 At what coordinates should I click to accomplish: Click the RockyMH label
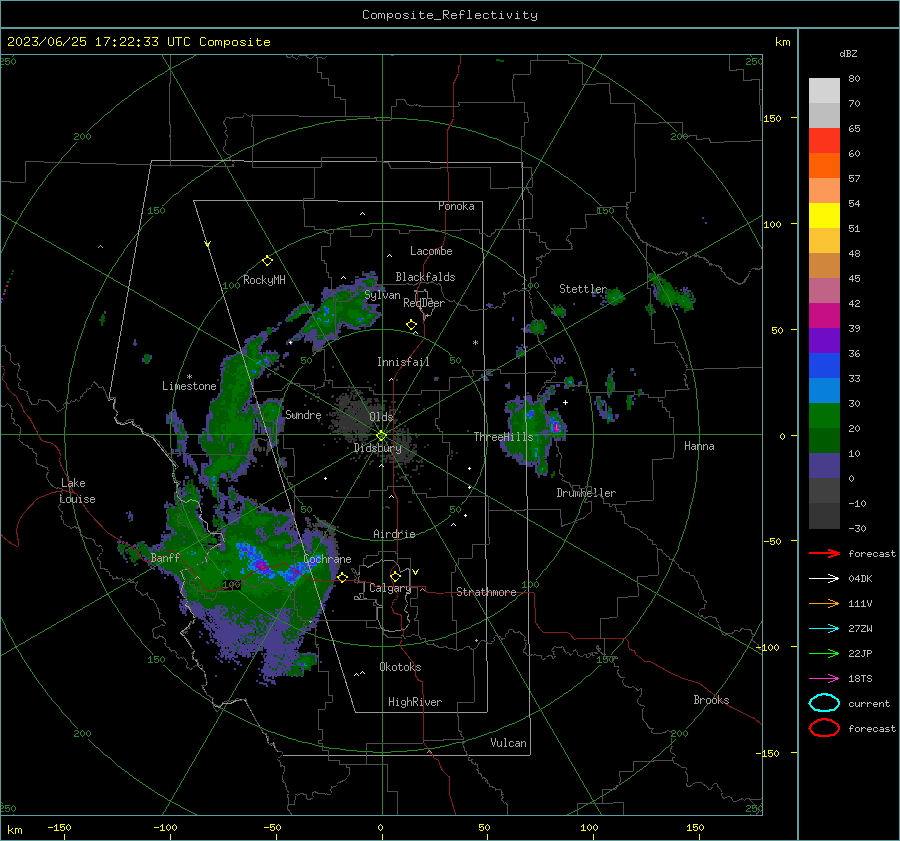(264, 280)
